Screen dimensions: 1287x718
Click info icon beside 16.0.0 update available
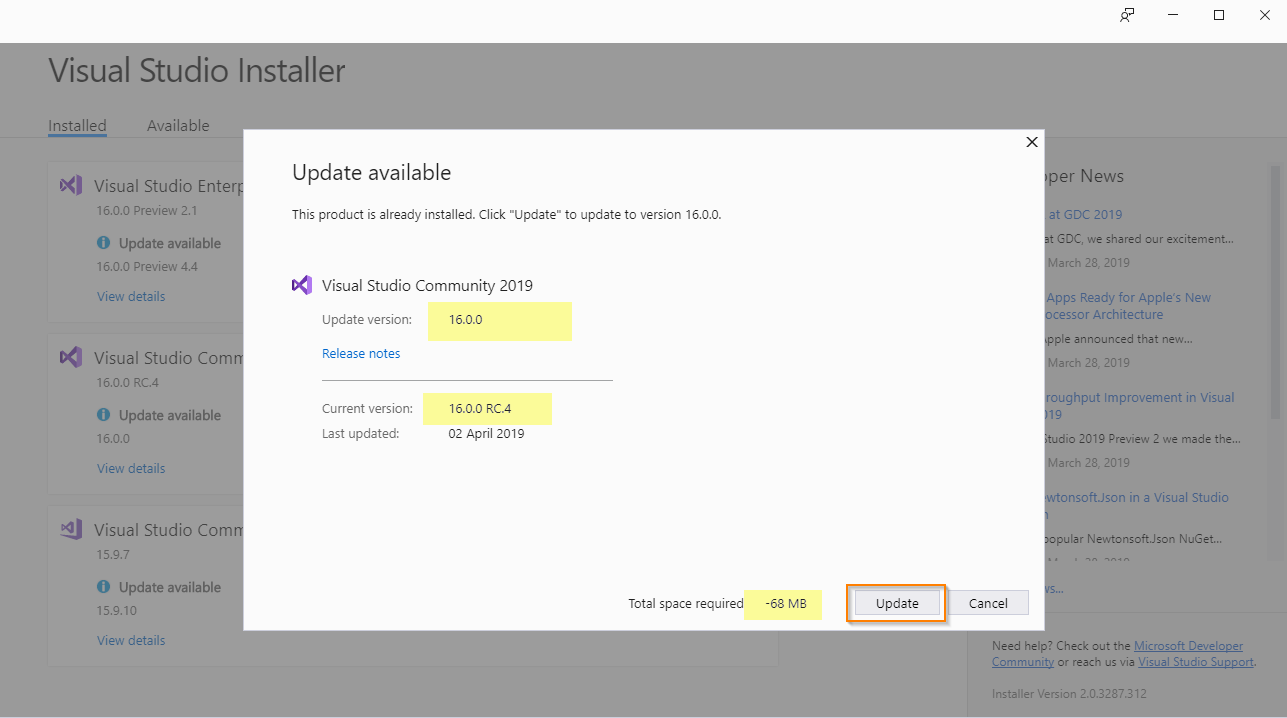[x=104, y=415]
